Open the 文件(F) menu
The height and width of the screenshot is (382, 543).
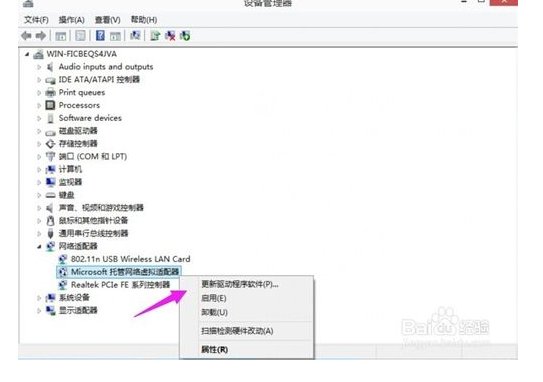36,20
